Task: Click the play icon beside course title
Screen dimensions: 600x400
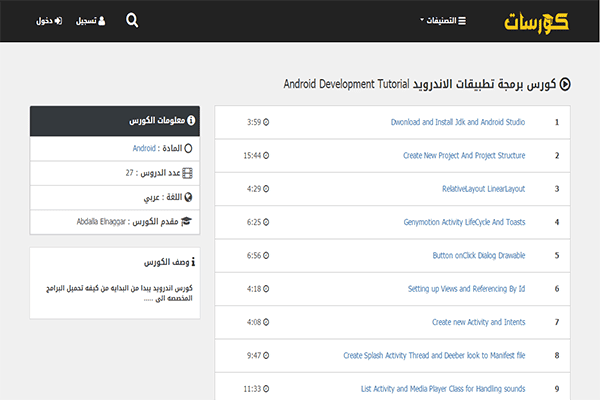Action: pyautogui.click(x=565, y=85)
